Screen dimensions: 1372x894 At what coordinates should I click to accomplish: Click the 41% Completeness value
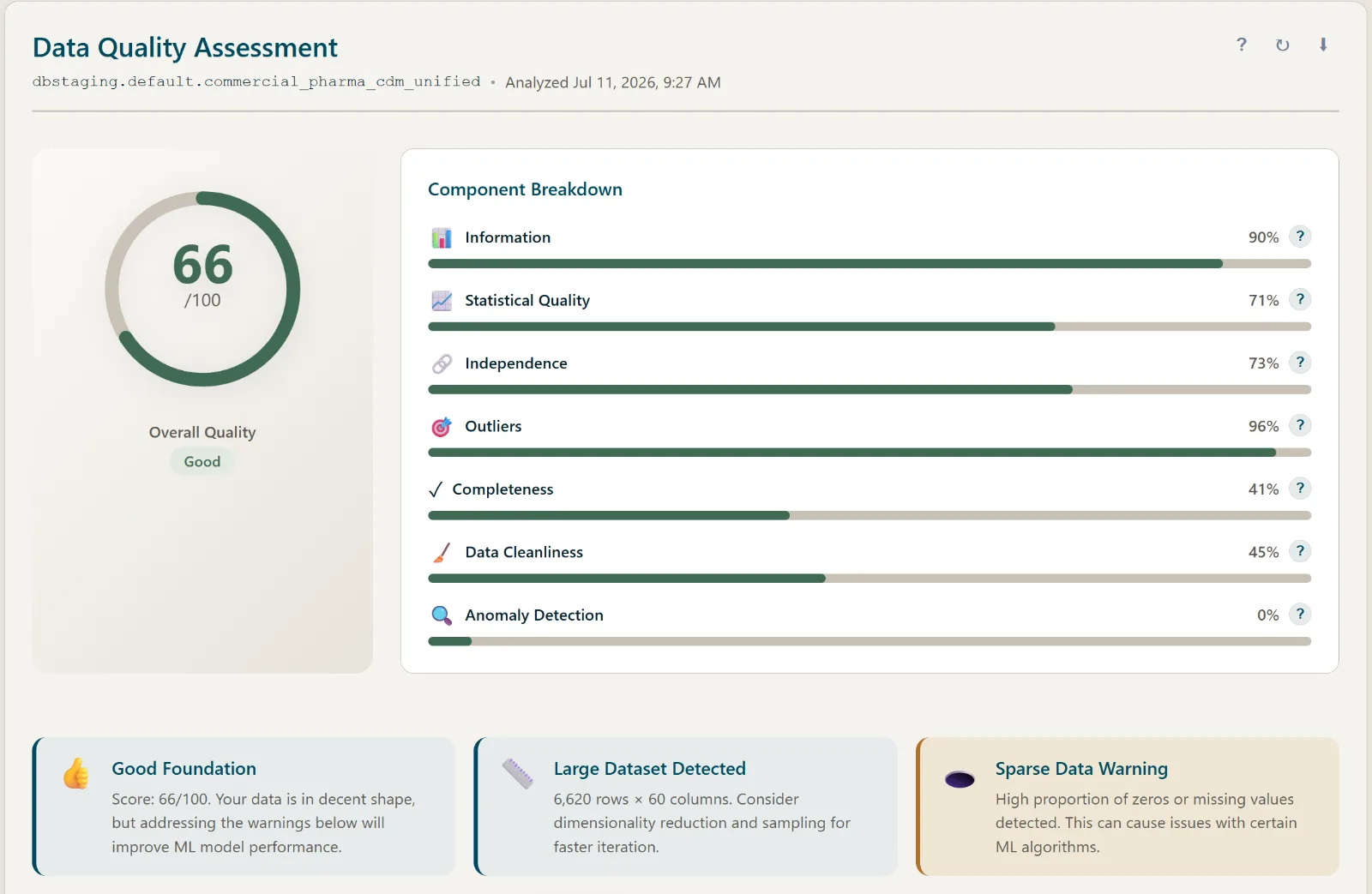coord(1263,489)
